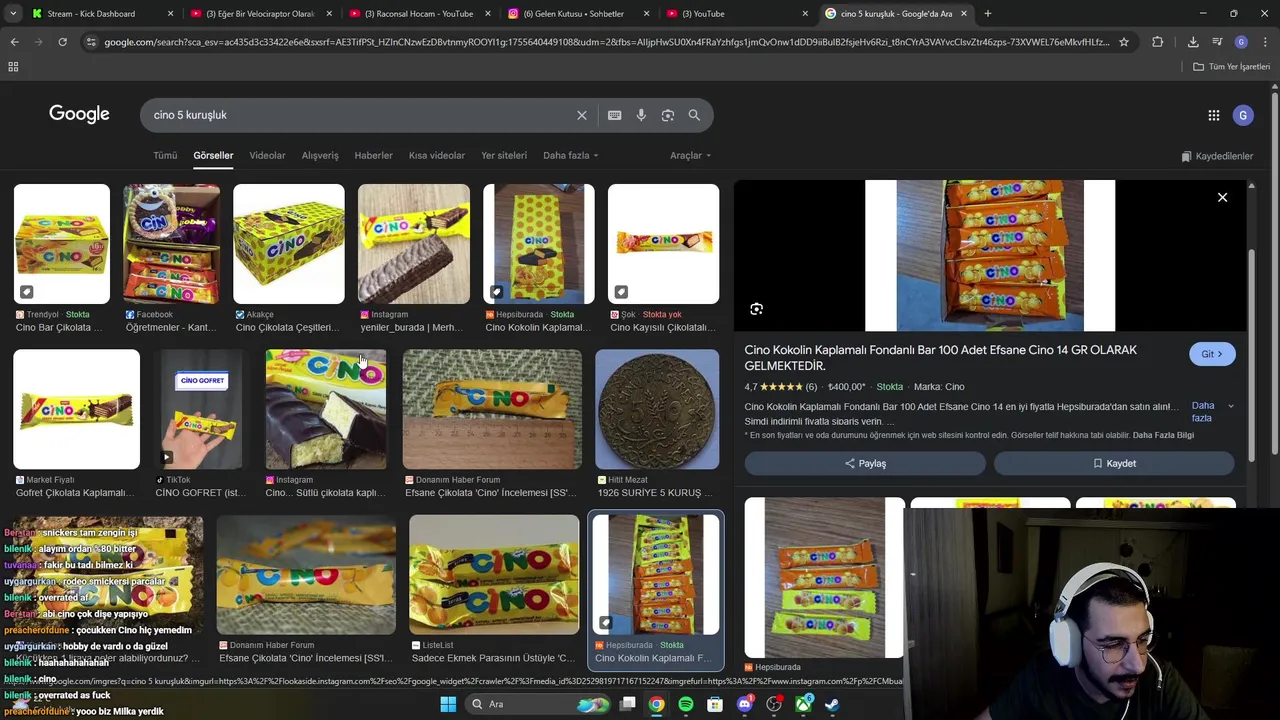Open the Akakçe Cino Çikolata Çeşitleri thumbnail
1280x720 pixels.
point(288,244)
